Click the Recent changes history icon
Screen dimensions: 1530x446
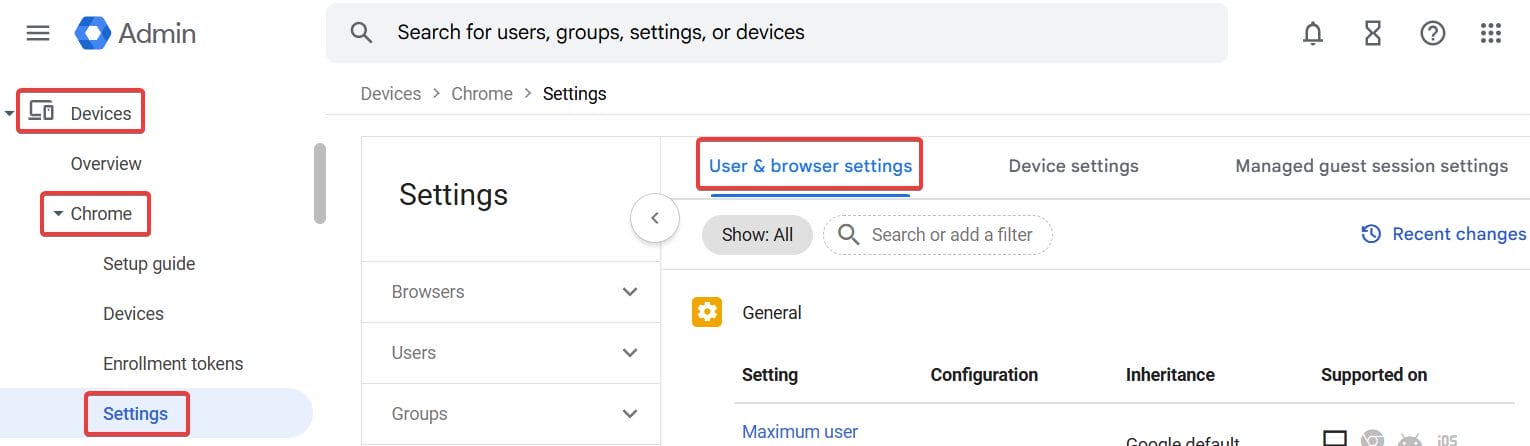click(1371, 234)
